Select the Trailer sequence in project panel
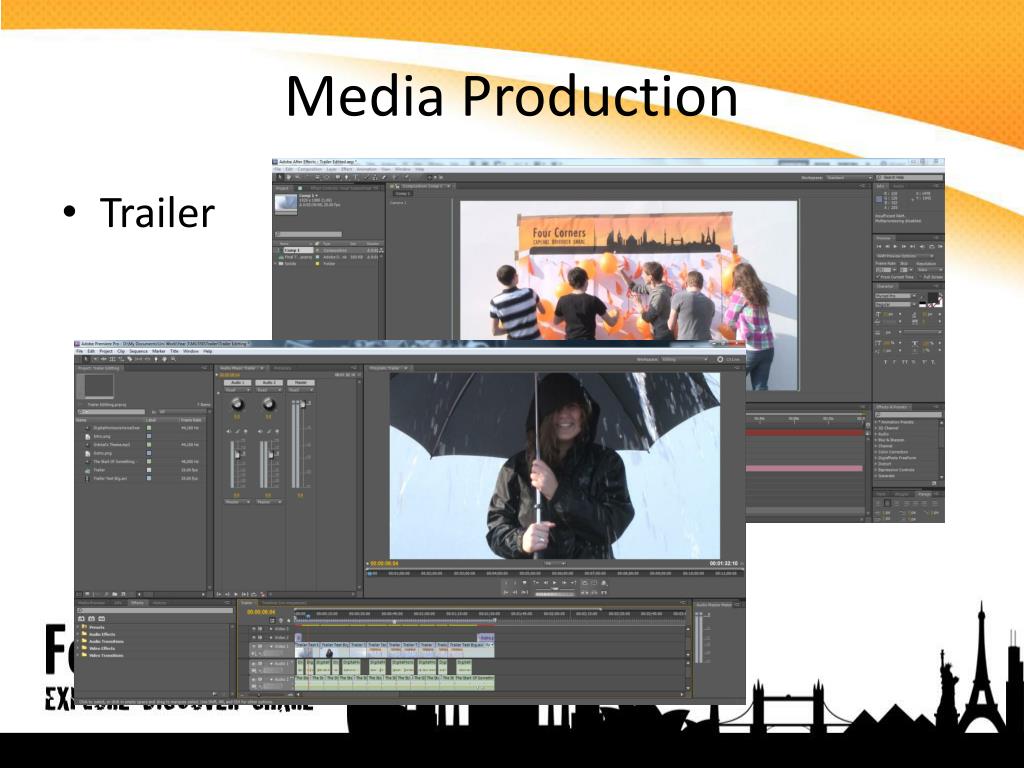This screenshot has width=1024, height=768. 99,470
